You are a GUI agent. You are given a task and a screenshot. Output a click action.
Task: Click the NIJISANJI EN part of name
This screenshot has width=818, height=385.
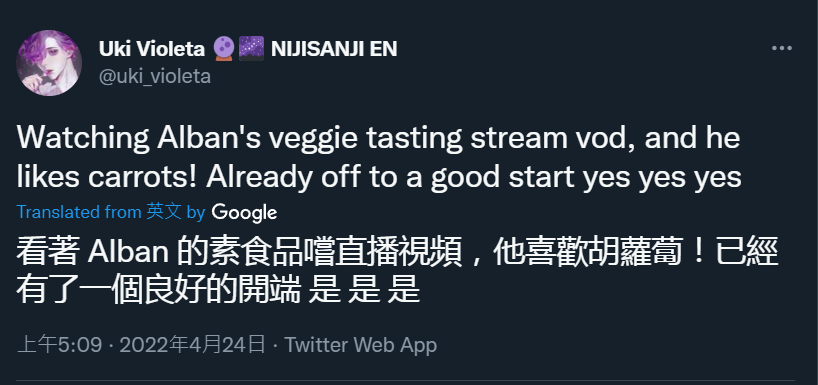[x=334, y=49]
